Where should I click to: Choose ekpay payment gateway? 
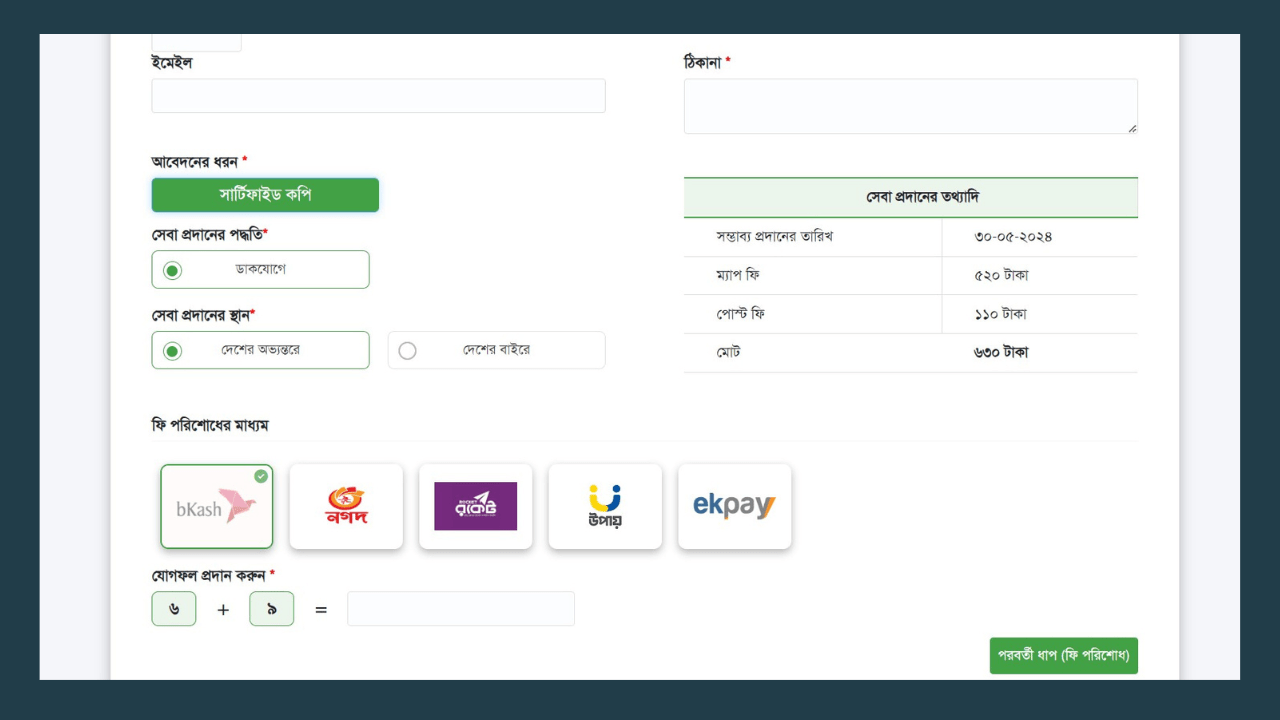(735, 506)
